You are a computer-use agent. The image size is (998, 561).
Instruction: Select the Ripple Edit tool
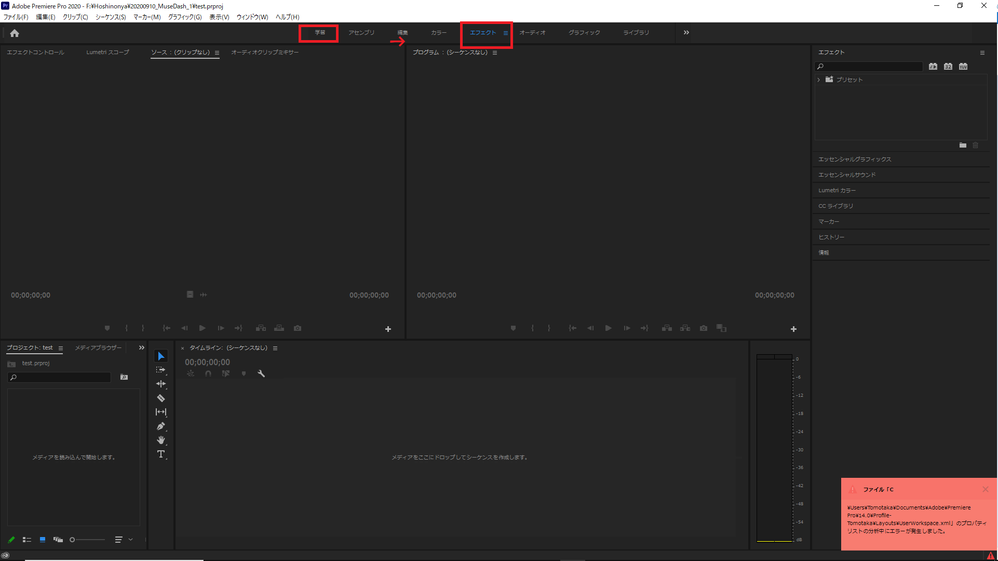click(161, 384)
